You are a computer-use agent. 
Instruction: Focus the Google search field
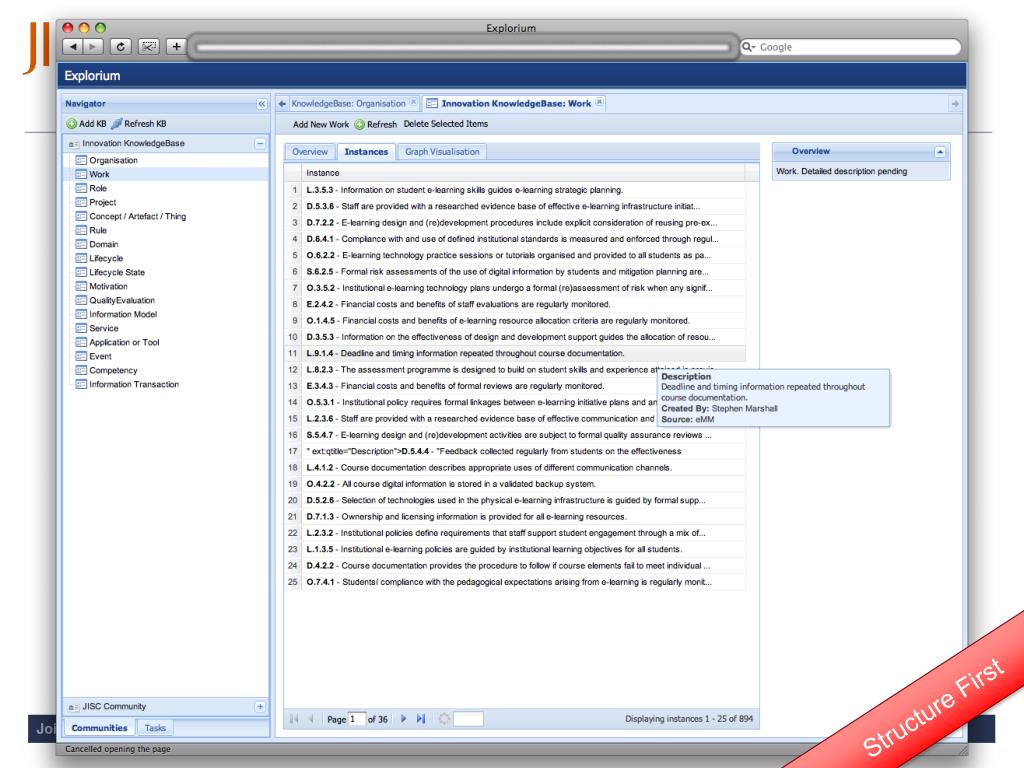point(850,47)
